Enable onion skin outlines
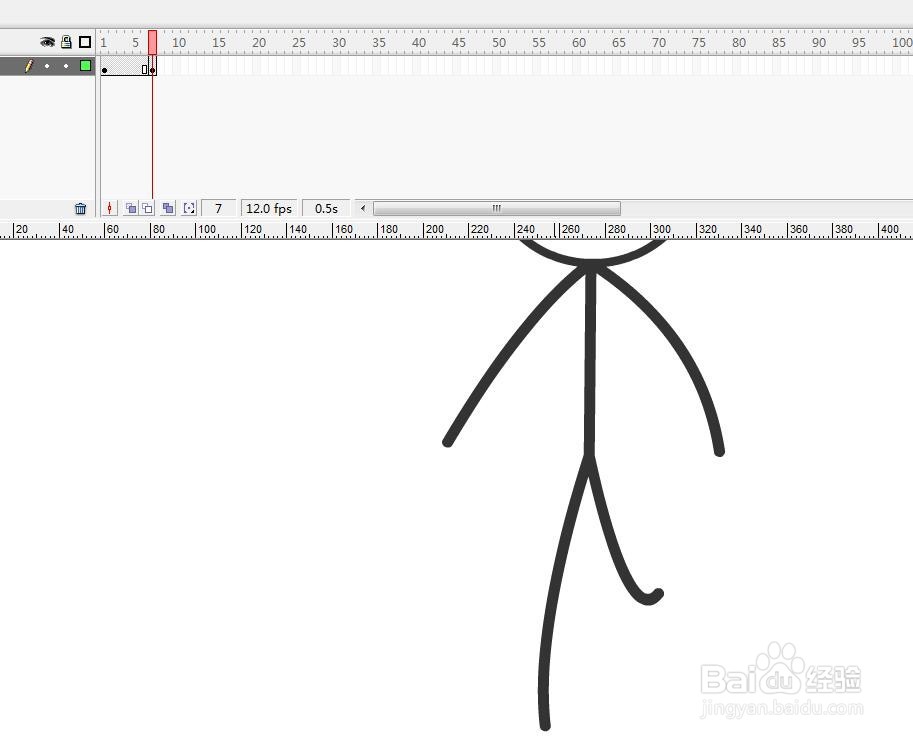Screen dimensions: 913x739 tap(147, 208)
